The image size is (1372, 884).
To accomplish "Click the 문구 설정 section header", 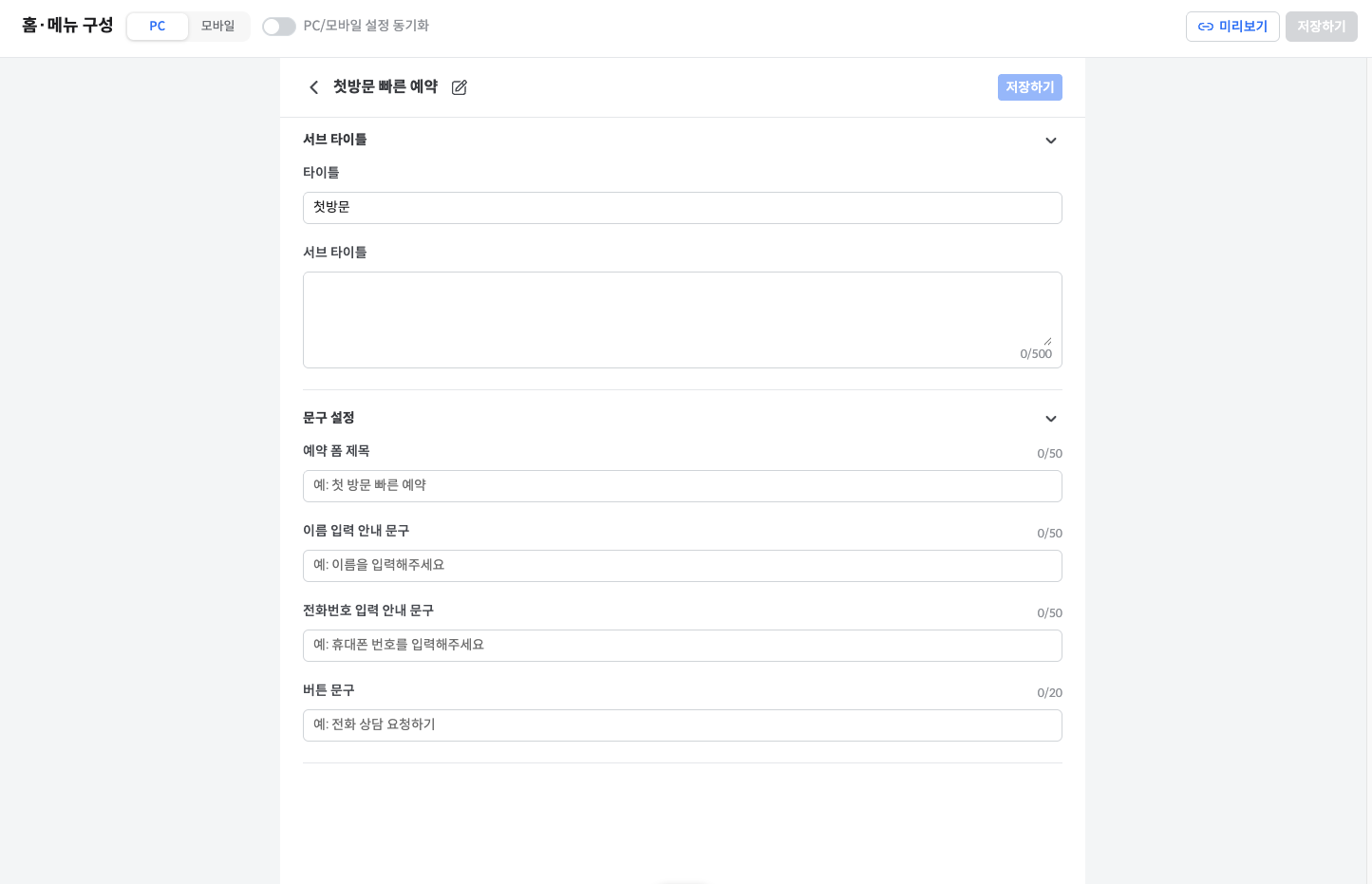I will [329, 418].
